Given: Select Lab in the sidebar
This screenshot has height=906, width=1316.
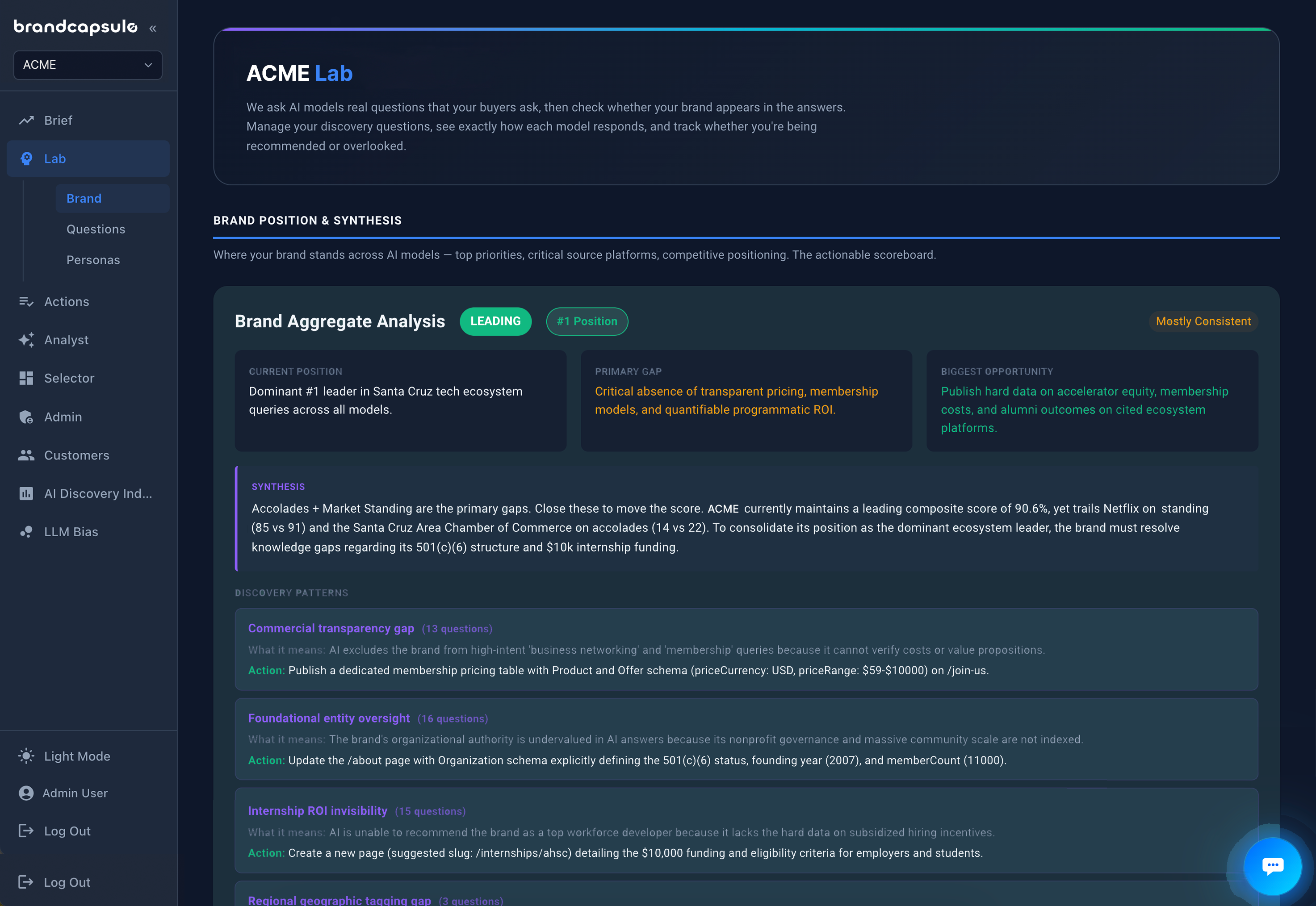Looking at the screenshot, I should point(88,159).
